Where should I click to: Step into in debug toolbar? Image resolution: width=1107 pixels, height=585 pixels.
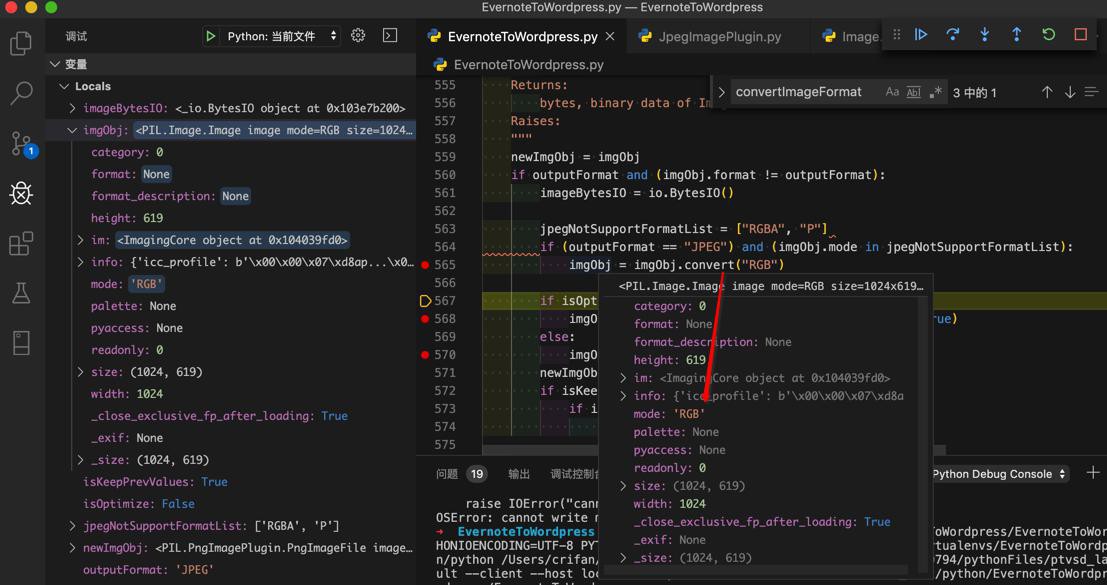(985, 34)
